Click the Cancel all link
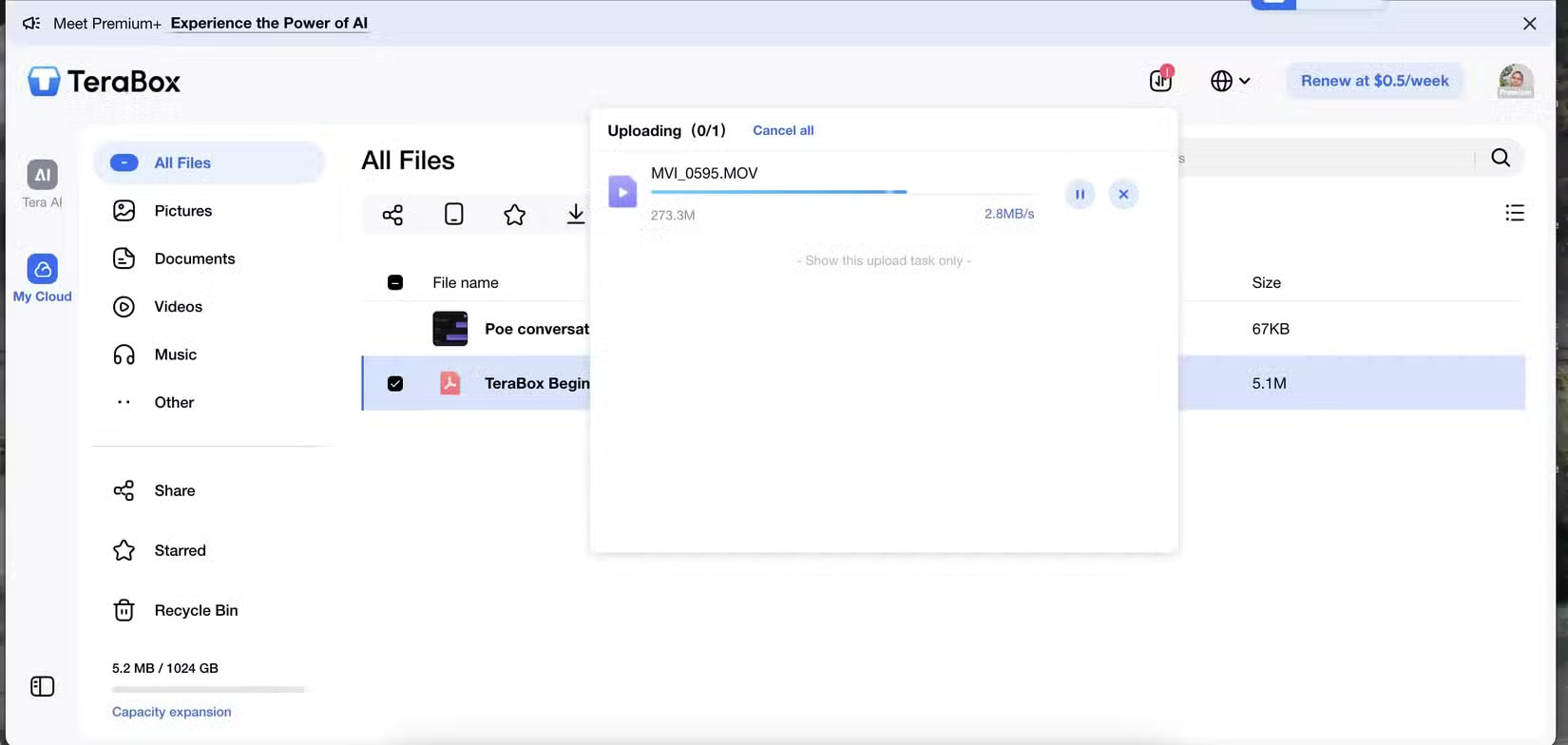The image size is (1568, 745). 783,130
